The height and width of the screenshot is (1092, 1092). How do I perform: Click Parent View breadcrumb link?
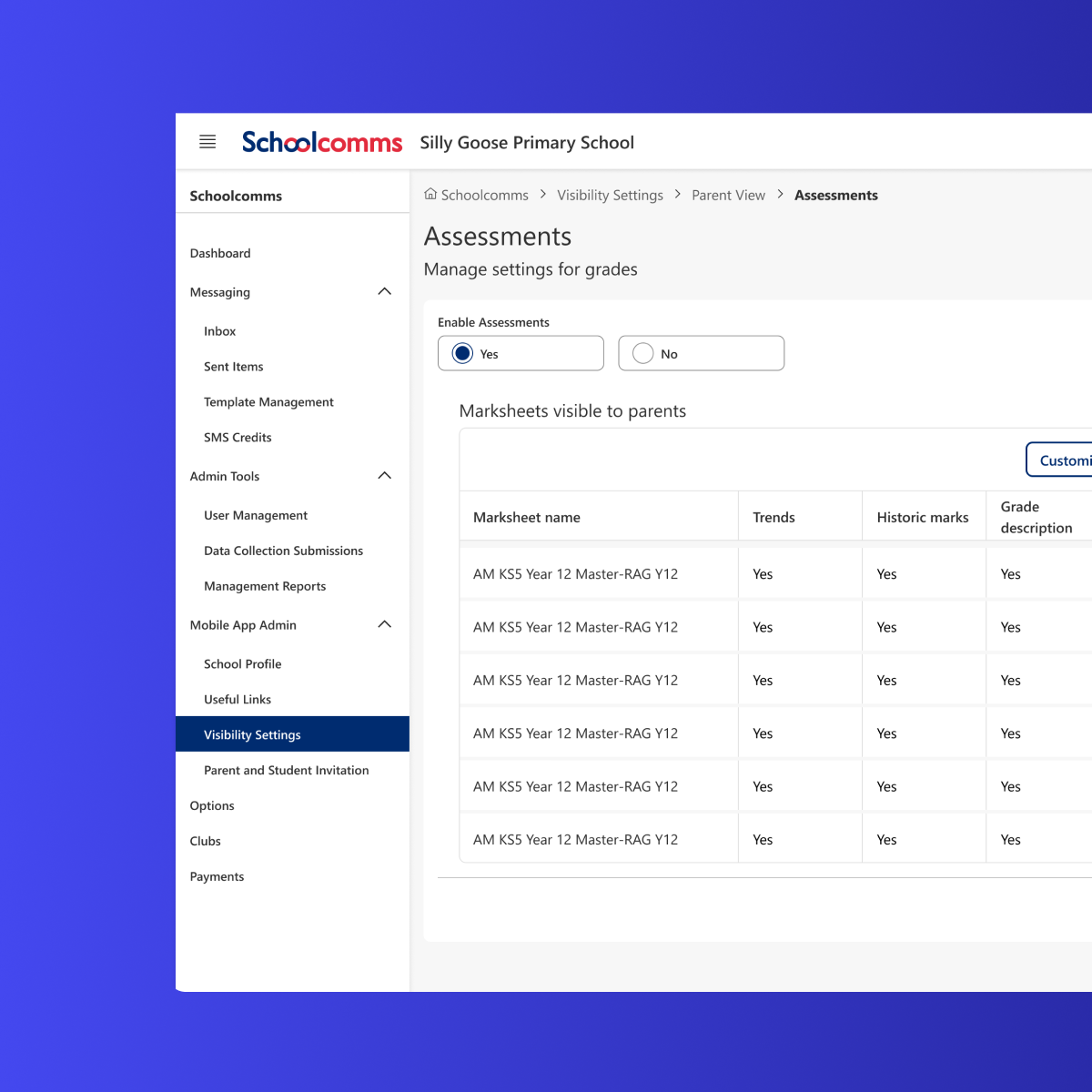[x=728, y=196]
